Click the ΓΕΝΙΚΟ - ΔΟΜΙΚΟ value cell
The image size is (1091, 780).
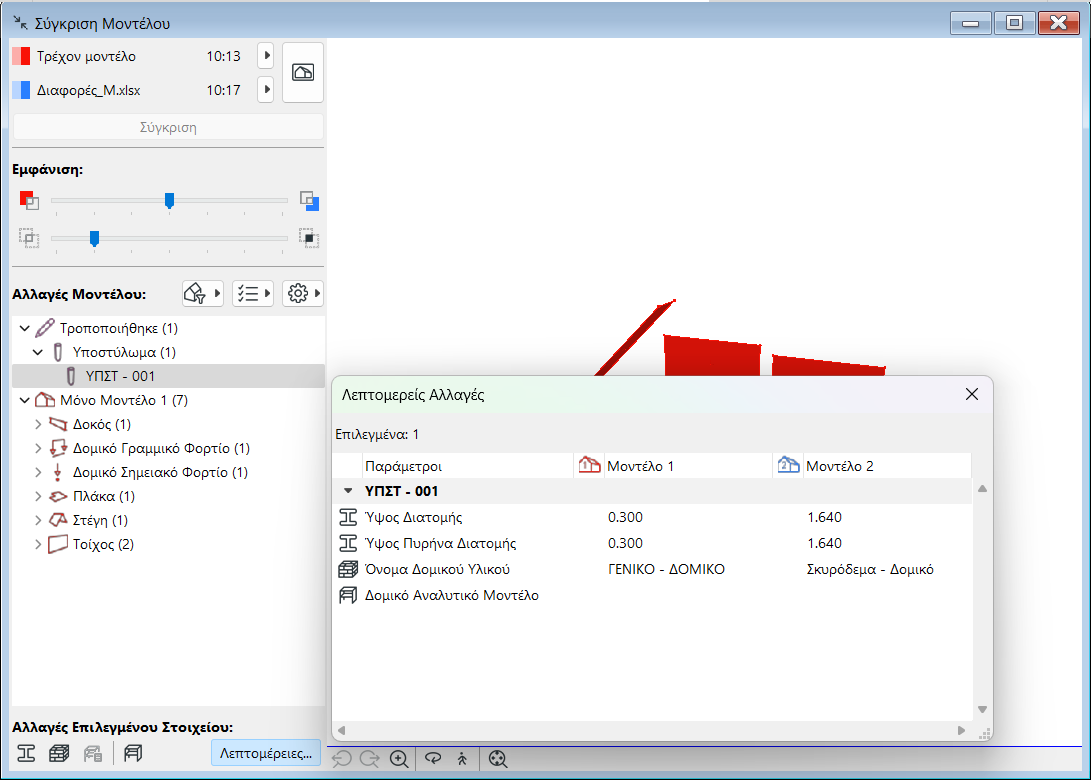click(666, 569)
